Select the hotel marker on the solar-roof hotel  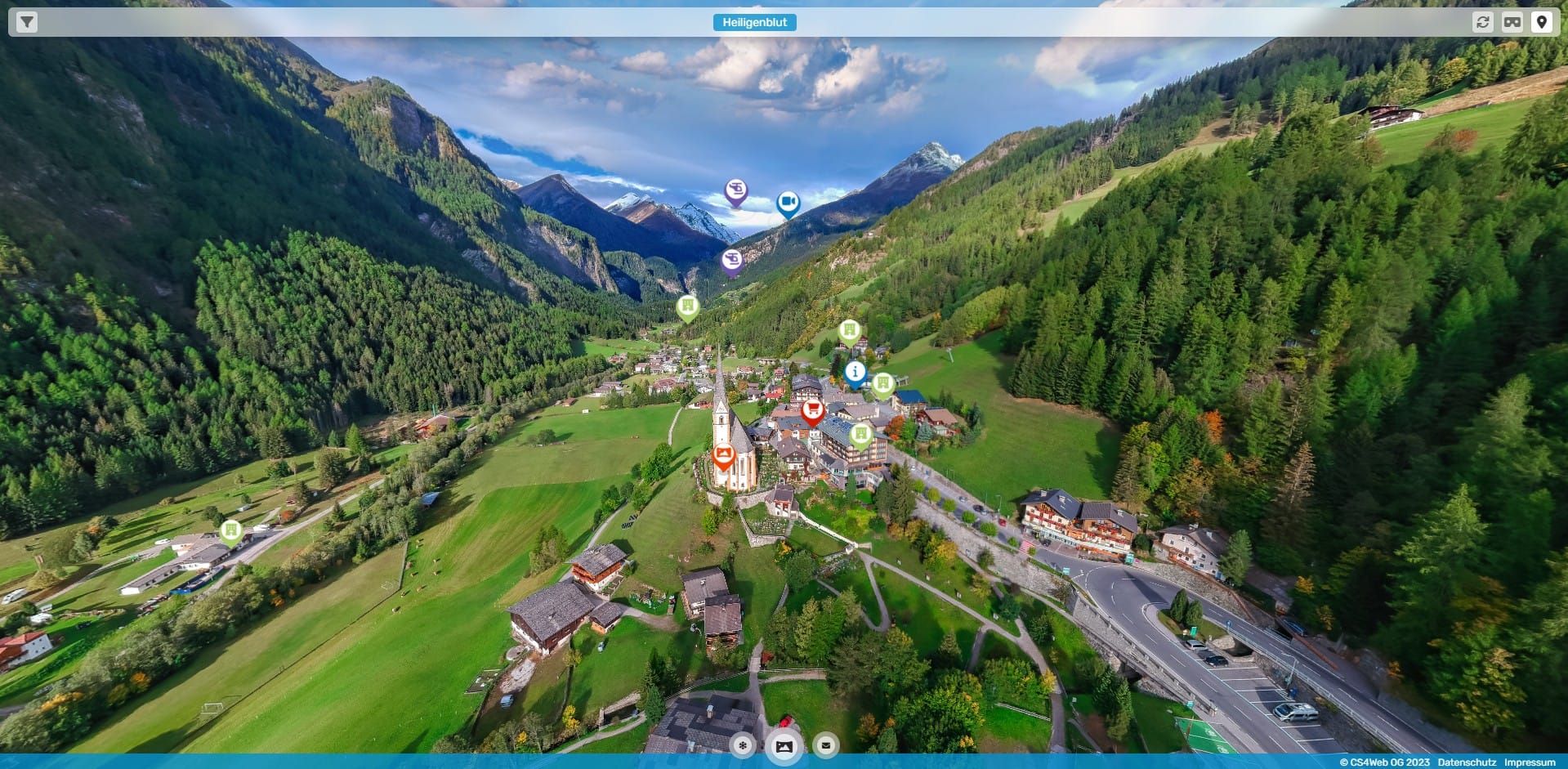point(860,435)
